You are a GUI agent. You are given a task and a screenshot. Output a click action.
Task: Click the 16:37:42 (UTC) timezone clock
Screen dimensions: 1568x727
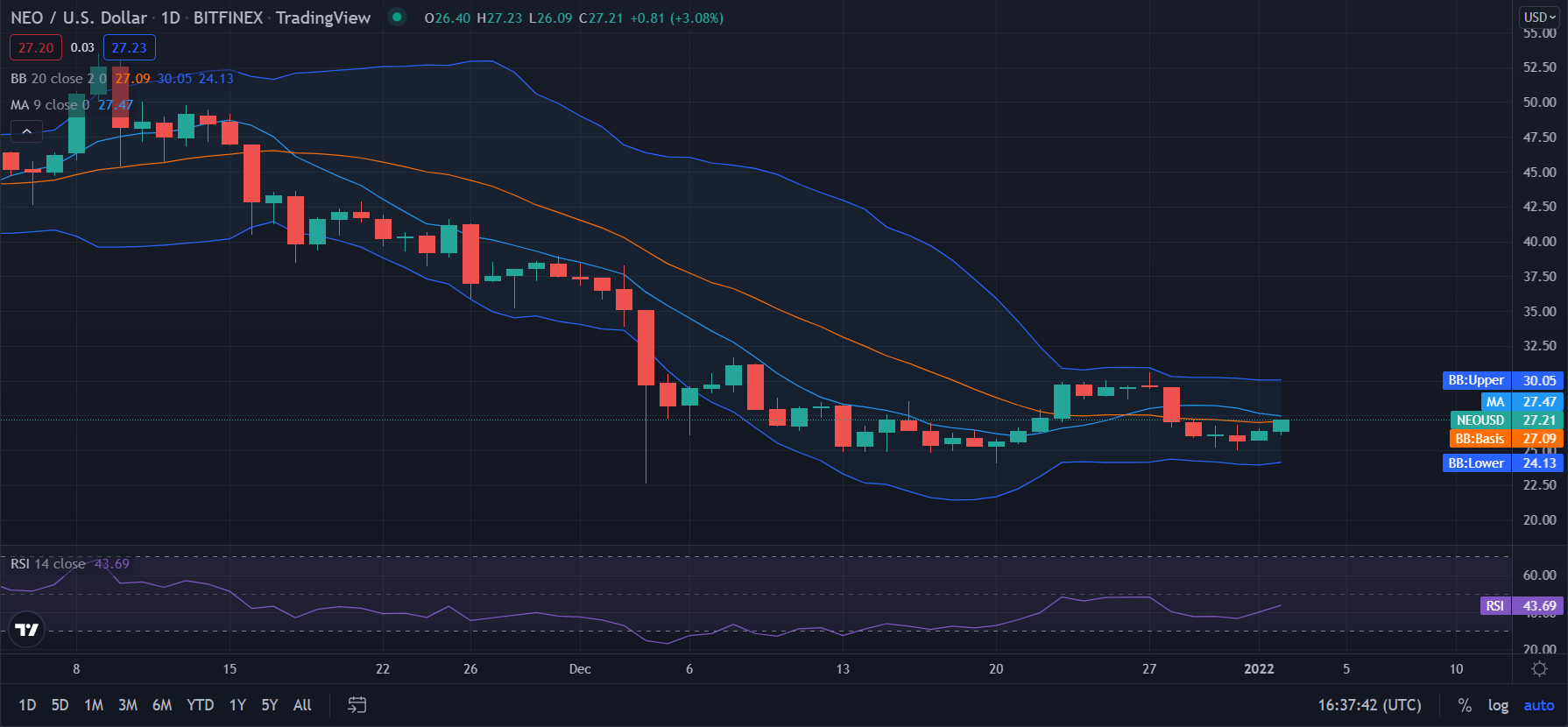pos(1370,705)
